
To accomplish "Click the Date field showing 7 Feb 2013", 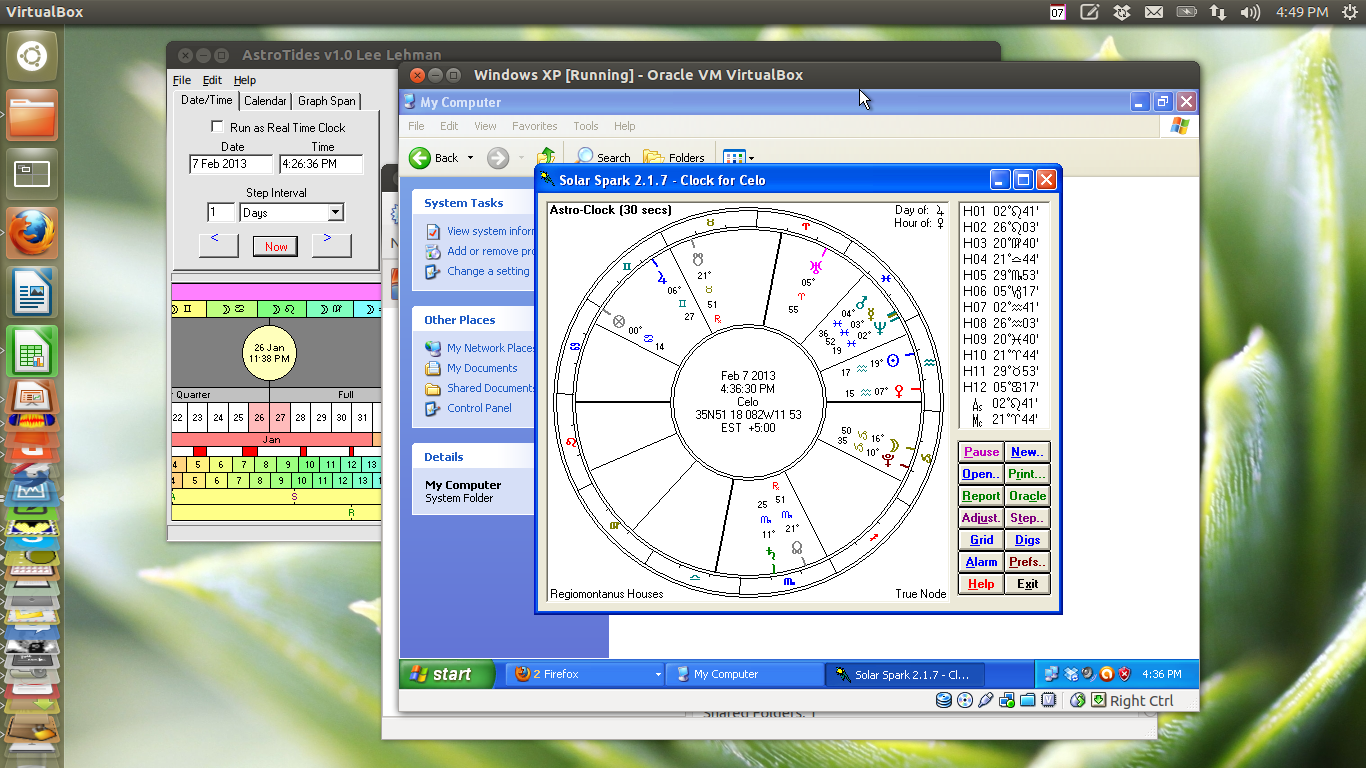I will point(230,163).
